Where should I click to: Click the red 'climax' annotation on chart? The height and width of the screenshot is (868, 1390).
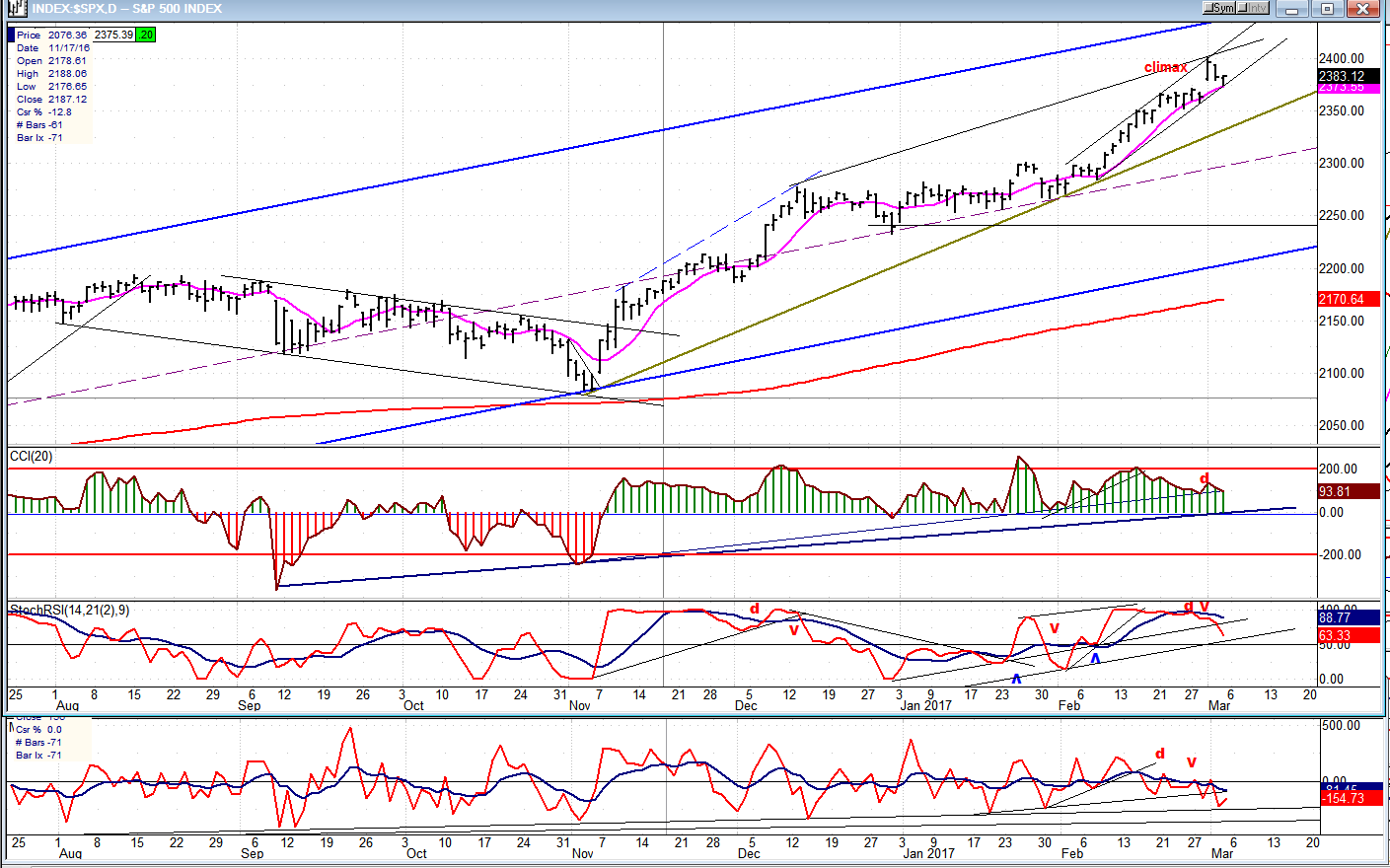[1165, 67]
